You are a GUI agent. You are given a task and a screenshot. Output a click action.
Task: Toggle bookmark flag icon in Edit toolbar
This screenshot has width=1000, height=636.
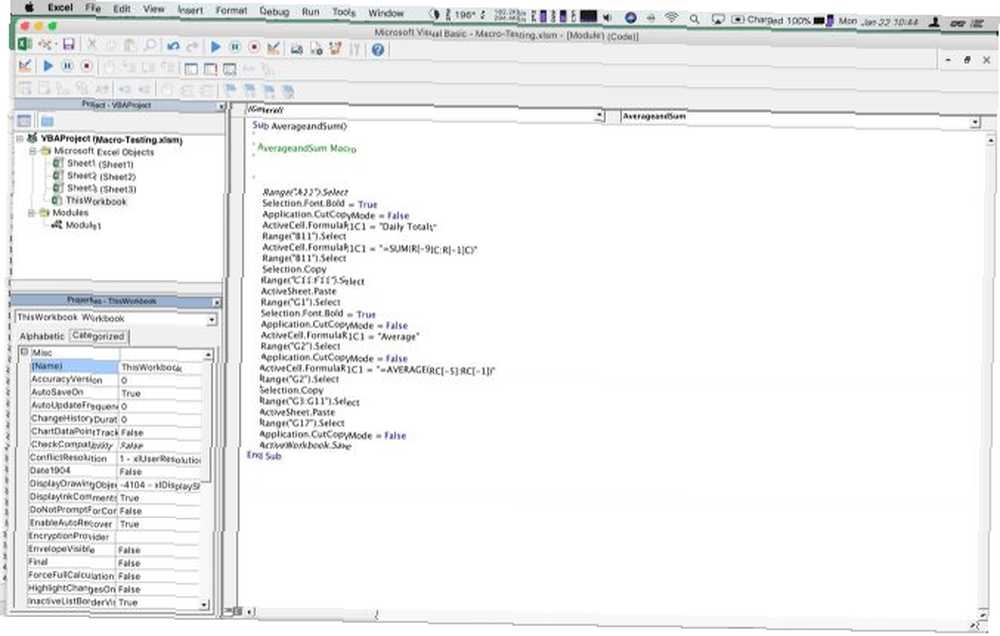pos(230,90)
